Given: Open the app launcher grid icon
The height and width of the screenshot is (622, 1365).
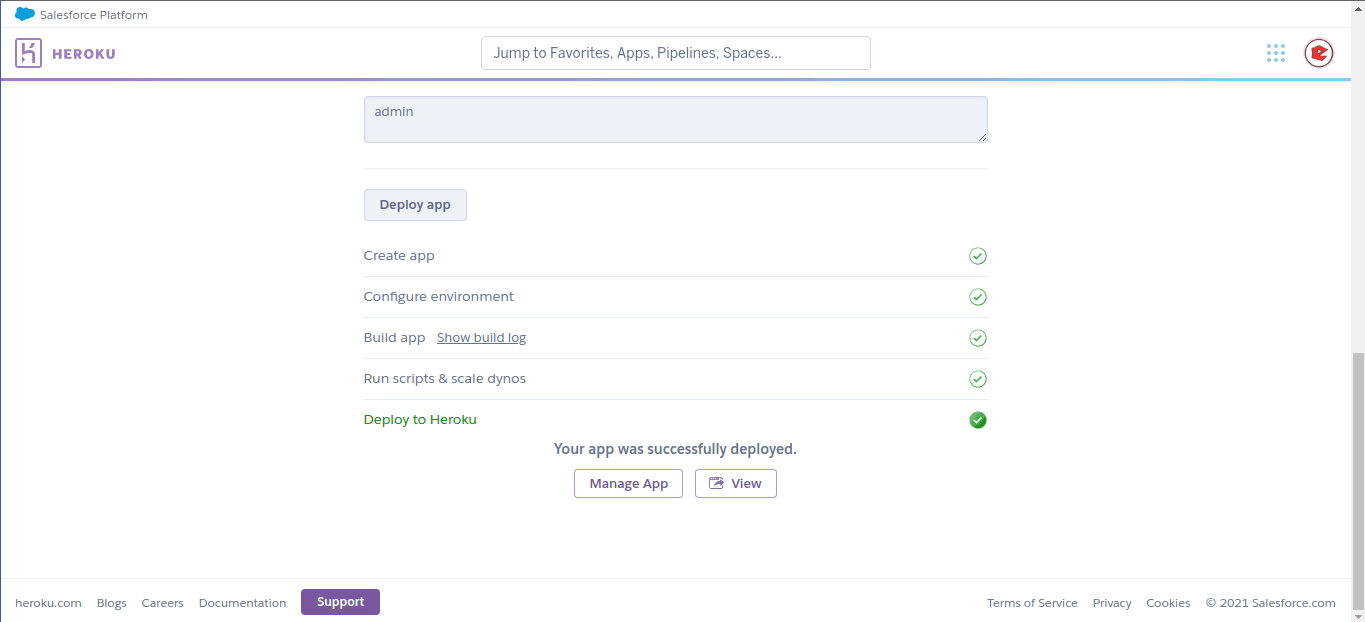Looking at the screenshot, I should point(1275,53).
